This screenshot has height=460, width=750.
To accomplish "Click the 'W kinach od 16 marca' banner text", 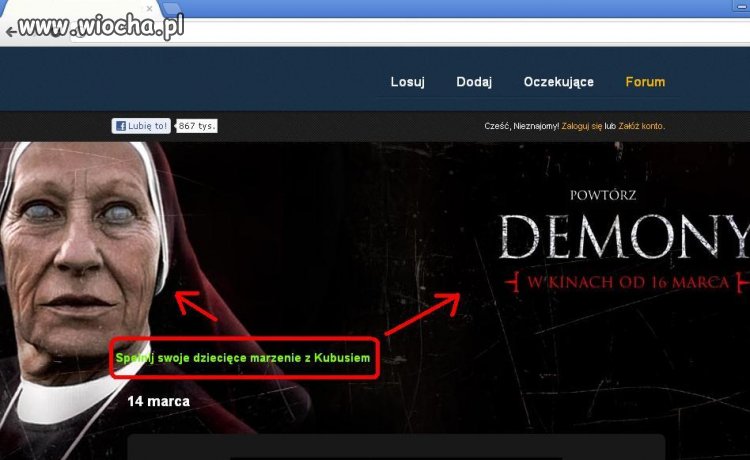I will tap(628, 282).
